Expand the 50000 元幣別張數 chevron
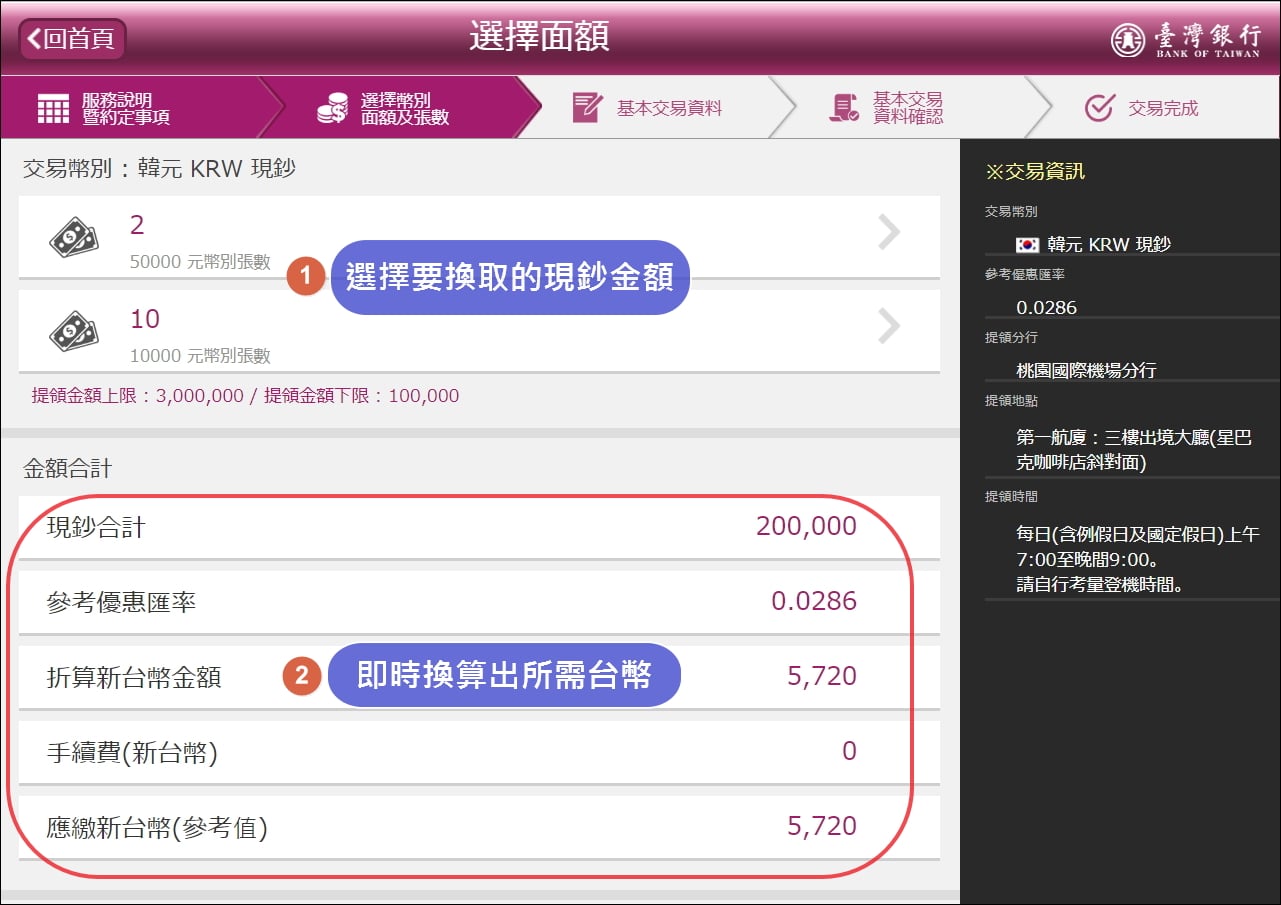Screen dimensions: 1281x905 point(889,232)
